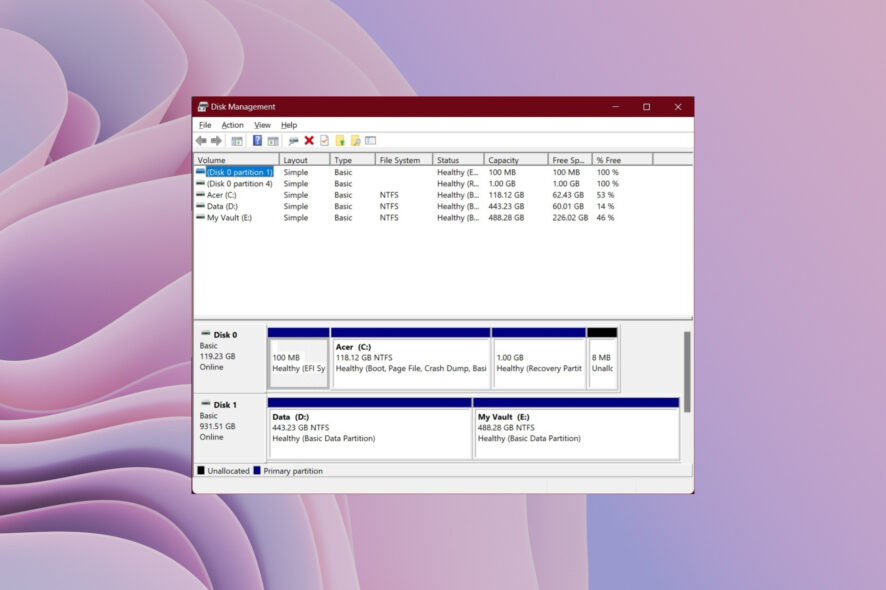Sort by the Volume column header
The width and height of the screenshot is (886, 590).
coord(236,160)
